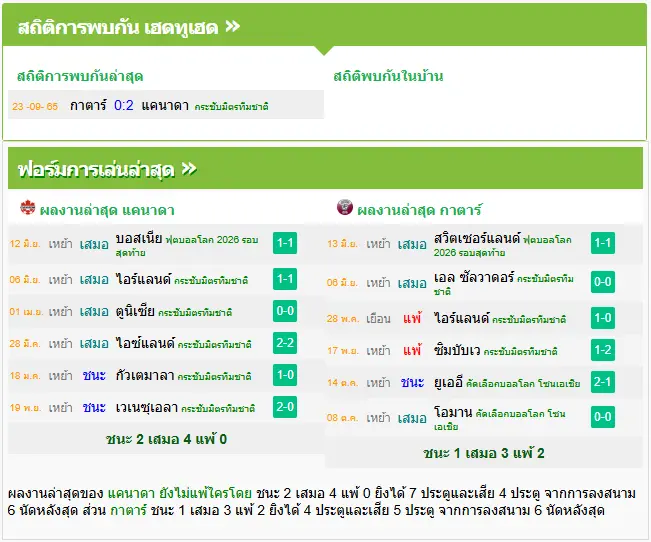This screenshot has height=542, width=651.
Task: Click the date 13 มิ.ย. in Qatar list
Action: tap(343, 244)
